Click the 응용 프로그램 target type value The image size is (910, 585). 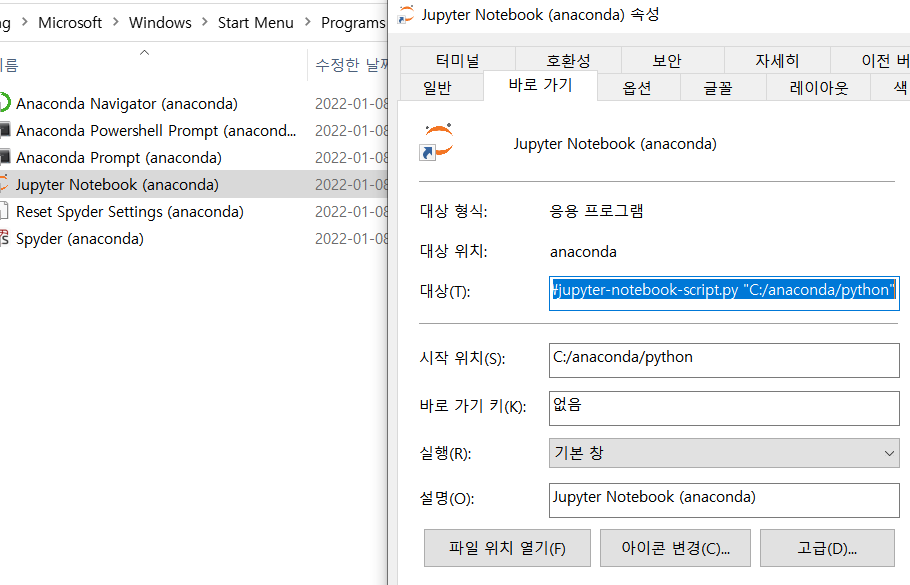[596, 211]
